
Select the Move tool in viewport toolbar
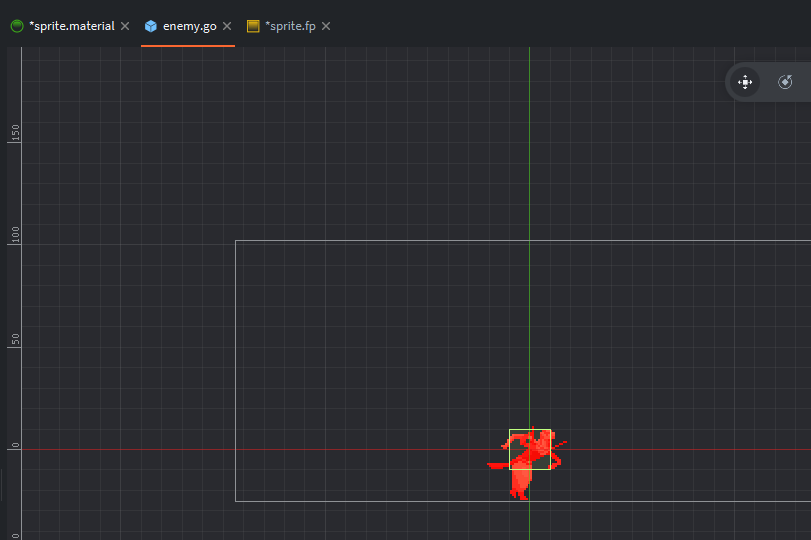click(x=745, y=82)
